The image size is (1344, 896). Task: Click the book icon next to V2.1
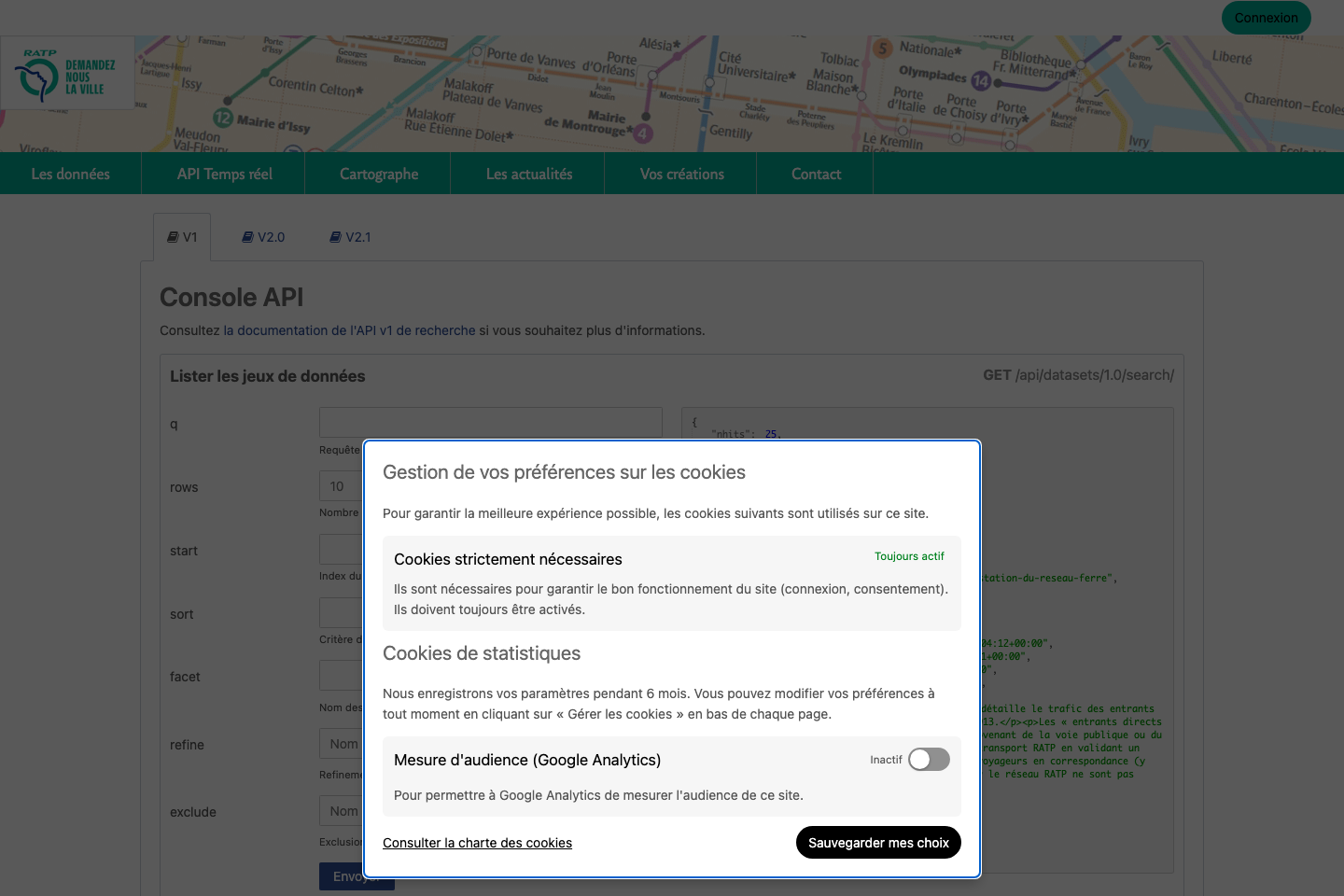[x=335, y=236]
